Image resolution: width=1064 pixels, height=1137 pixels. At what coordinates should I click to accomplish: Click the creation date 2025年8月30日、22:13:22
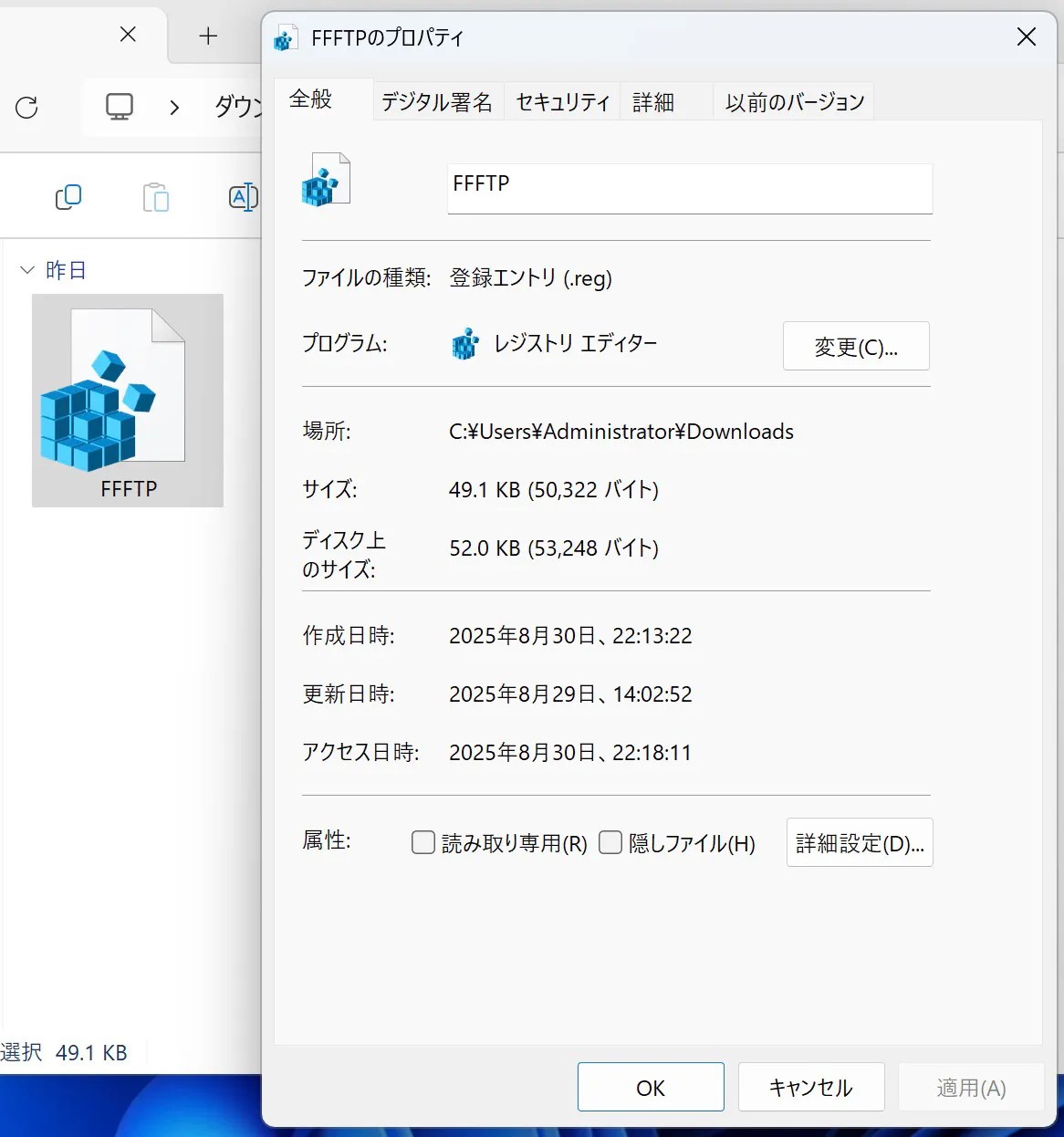[570, 636]
